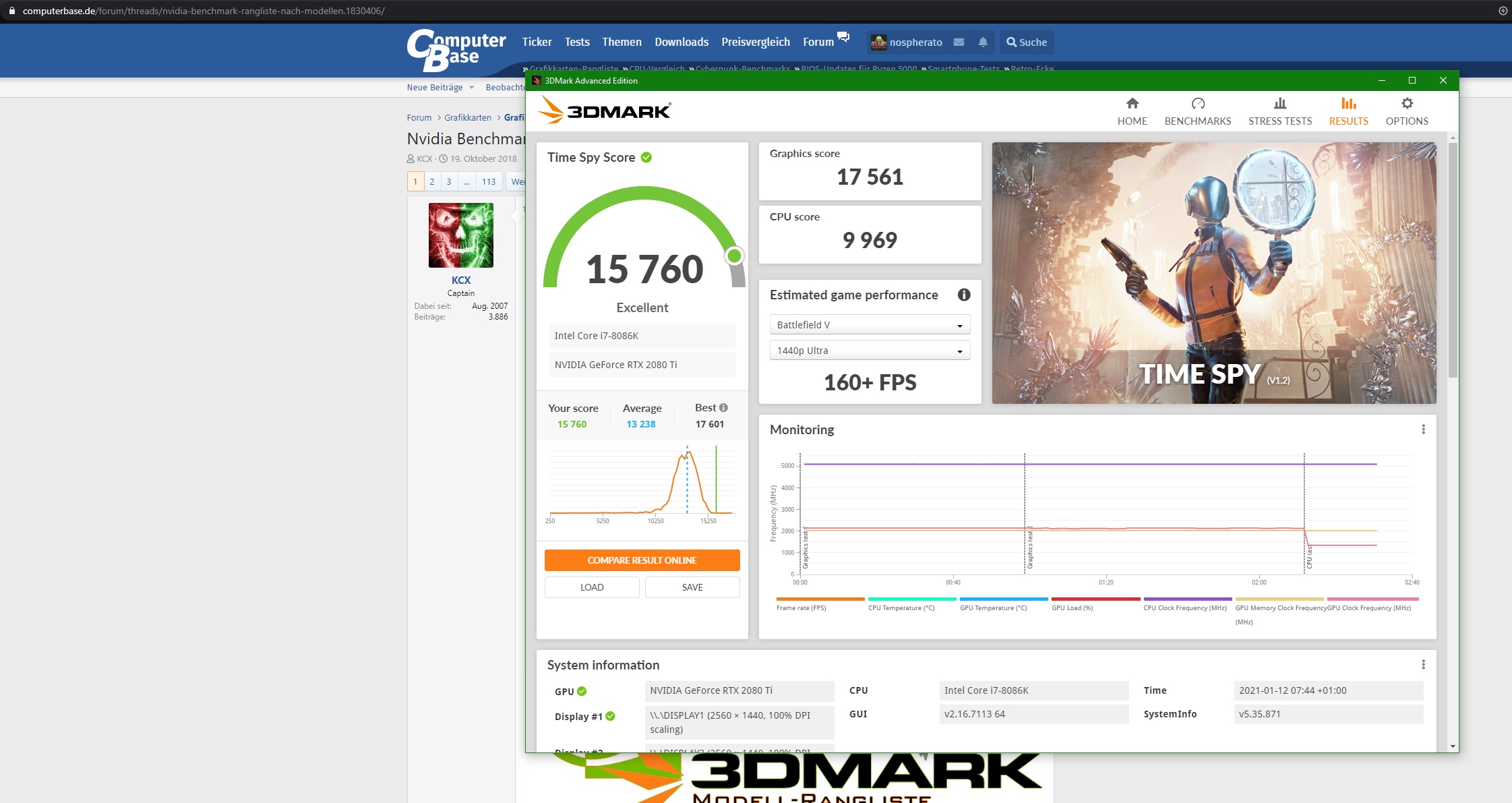This screenshot has width=1512, height=803.
Task: Click the green check icon beside GPU
Action: point(582,691)
